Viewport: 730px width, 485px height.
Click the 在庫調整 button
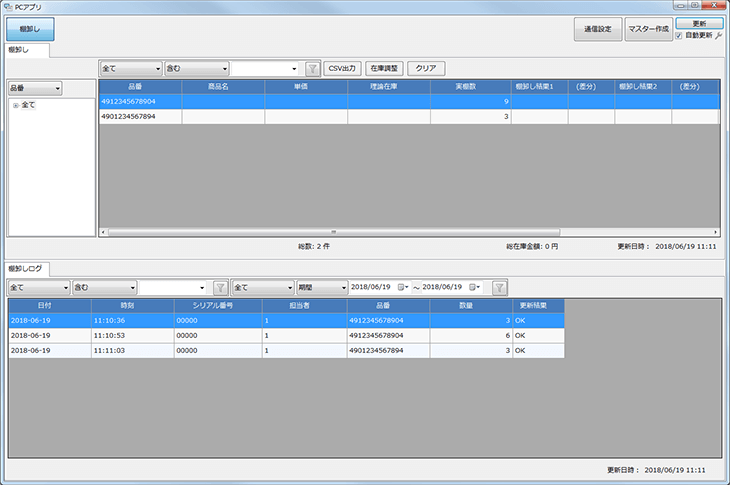tap(384, 69)
